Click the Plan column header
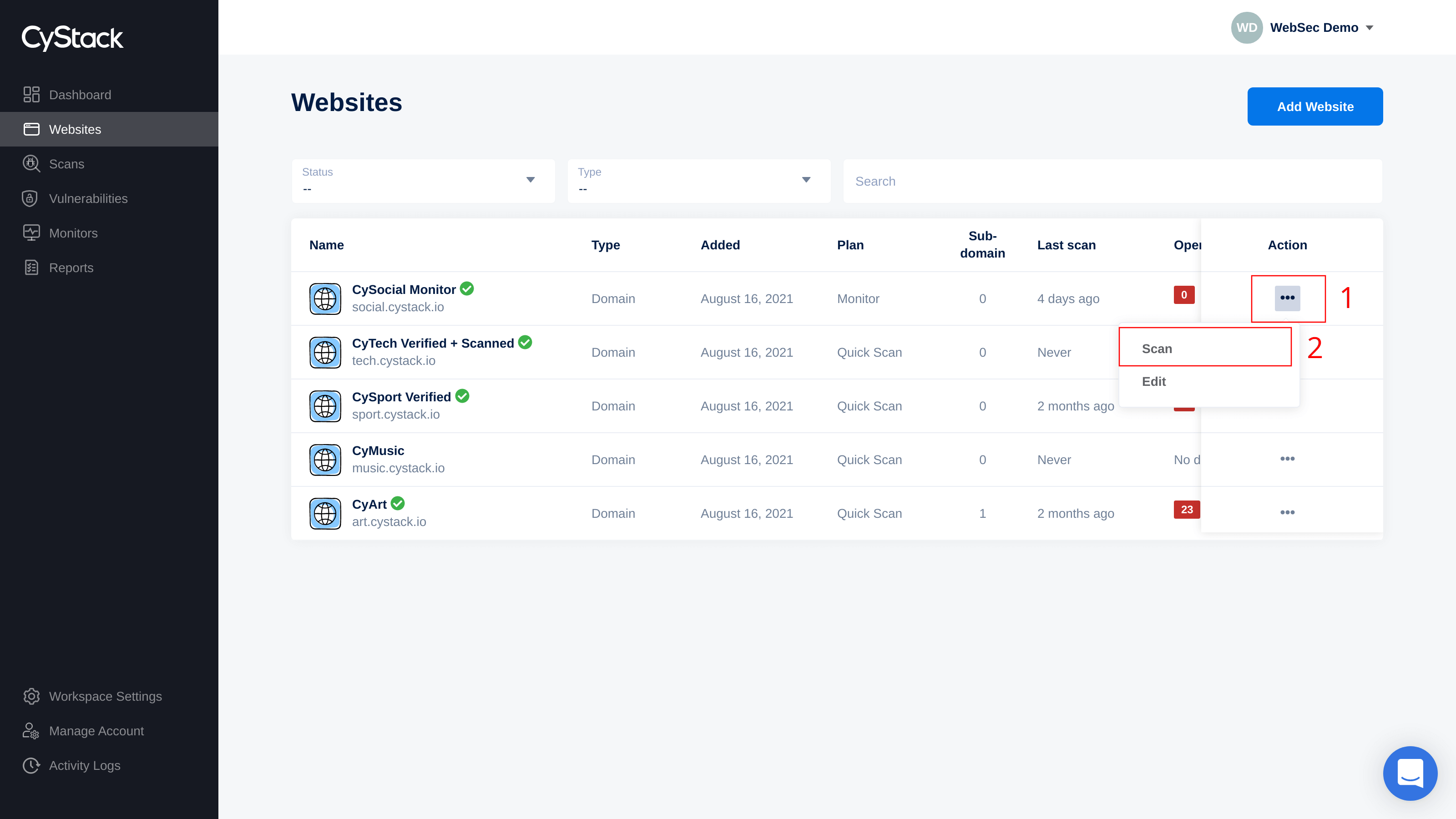Viewport: 1456px width, 819px height. tap(850, 245)
